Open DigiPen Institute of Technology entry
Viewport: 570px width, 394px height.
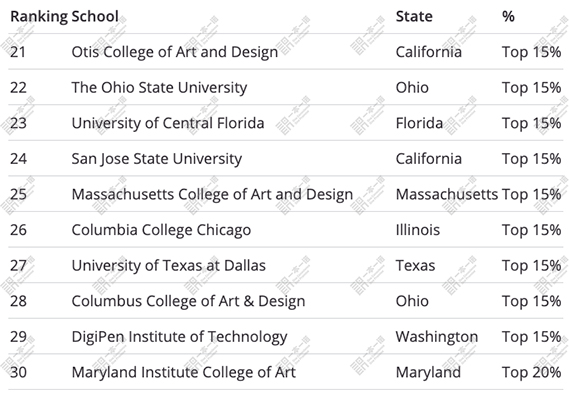(x=179, y=337)
